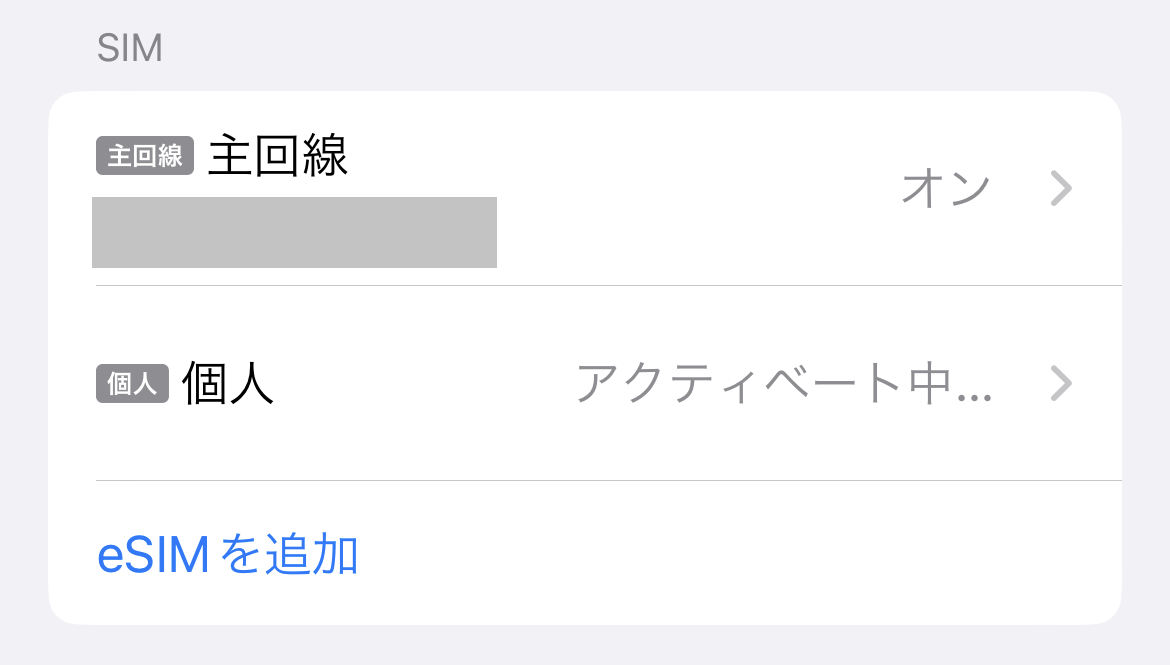Tap the gray 主回線 badge icon
Screen dimensions: 1170x665
pos(145,156)
